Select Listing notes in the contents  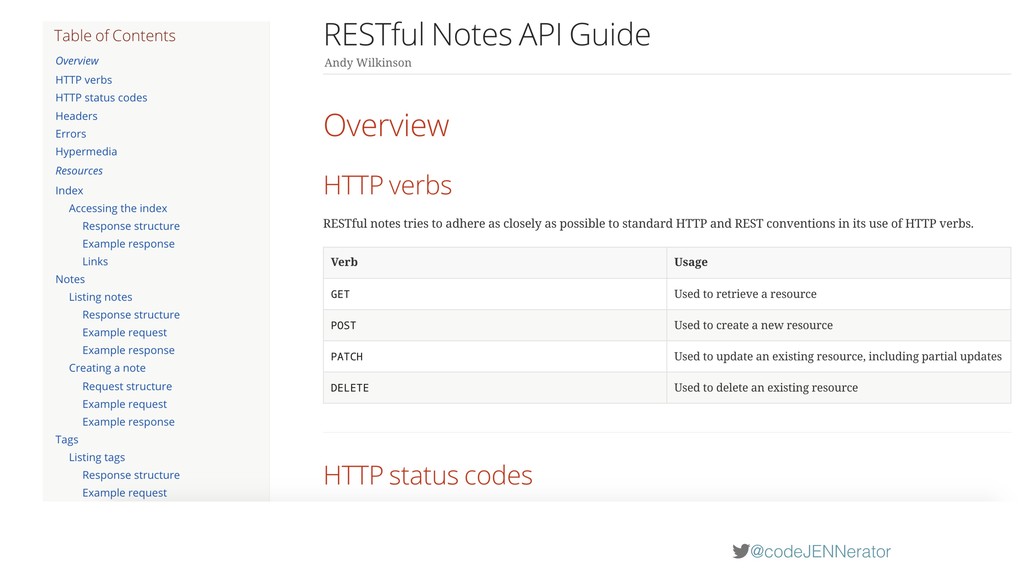click(x=101, y=296)
